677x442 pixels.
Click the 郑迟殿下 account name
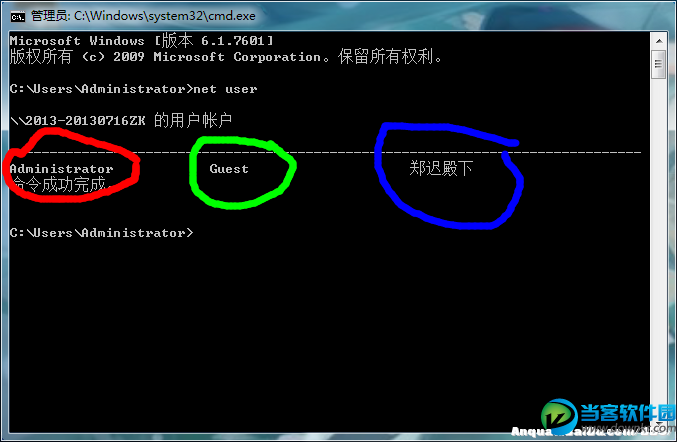pyautogui.click(x=441, y=168)
